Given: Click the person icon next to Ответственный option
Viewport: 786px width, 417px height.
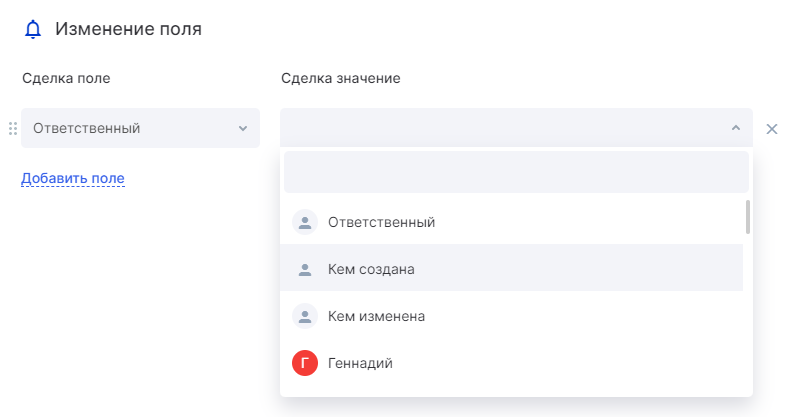Looking at the screenshot, I should point(305,222).
